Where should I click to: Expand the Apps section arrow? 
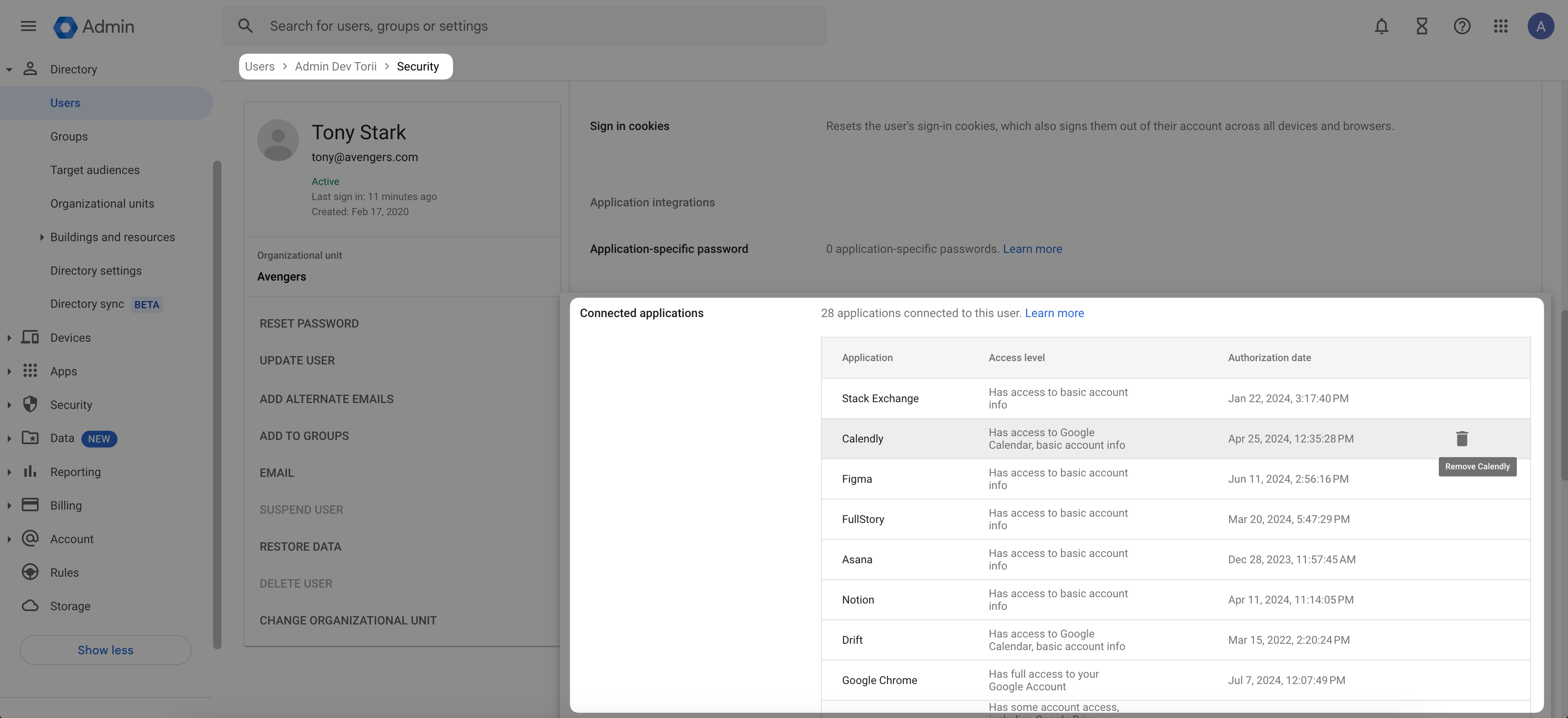coord(9,371)
